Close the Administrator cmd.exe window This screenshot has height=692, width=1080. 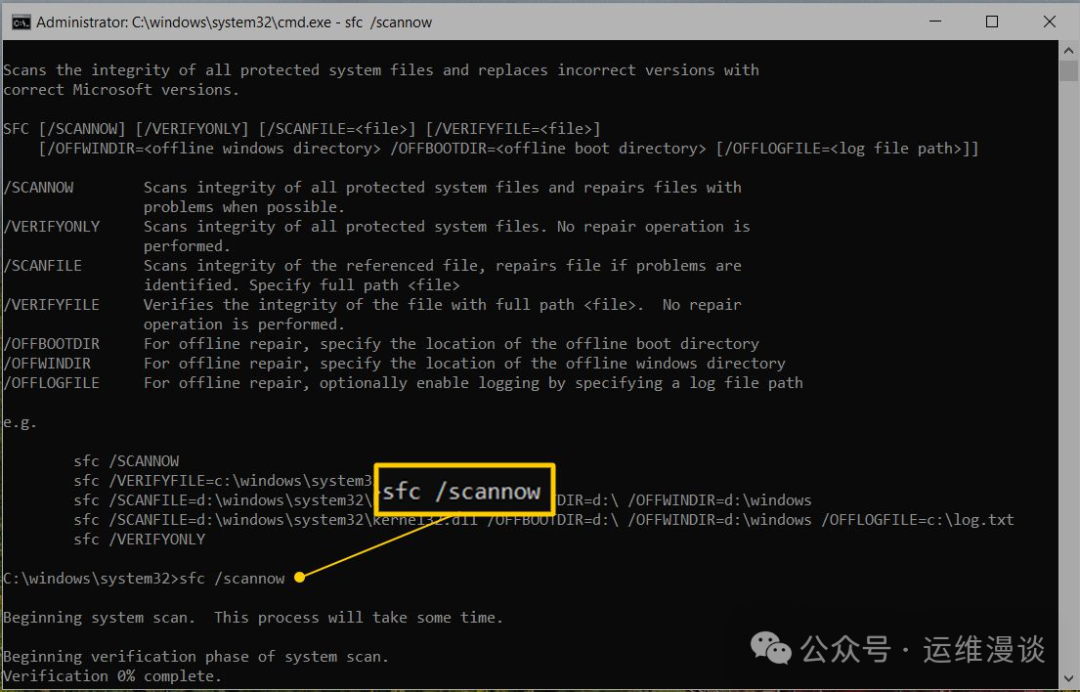coord(1049,21)
